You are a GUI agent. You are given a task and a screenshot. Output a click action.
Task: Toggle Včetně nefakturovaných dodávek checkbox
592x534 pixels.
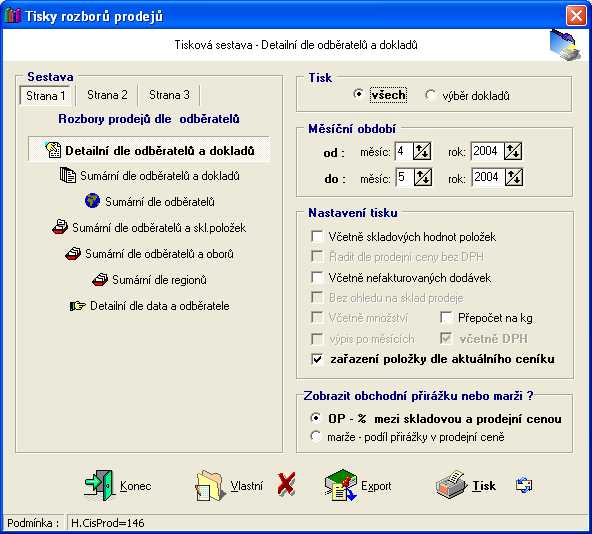317,278
